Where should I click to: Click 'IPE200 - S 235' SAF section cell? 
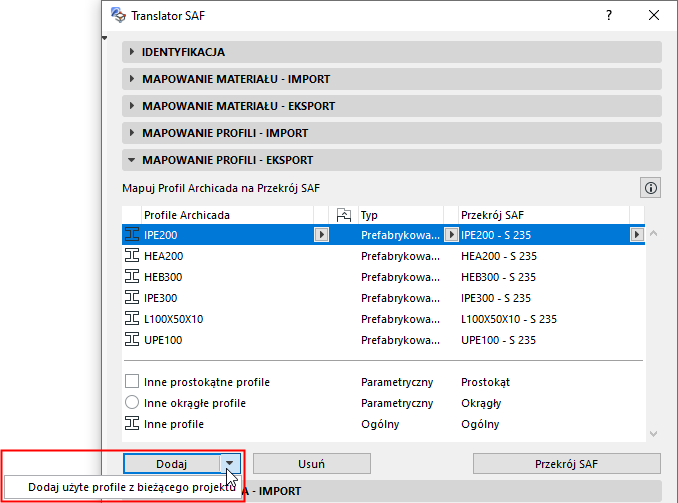pyautogui.click(x=496, y=235)
